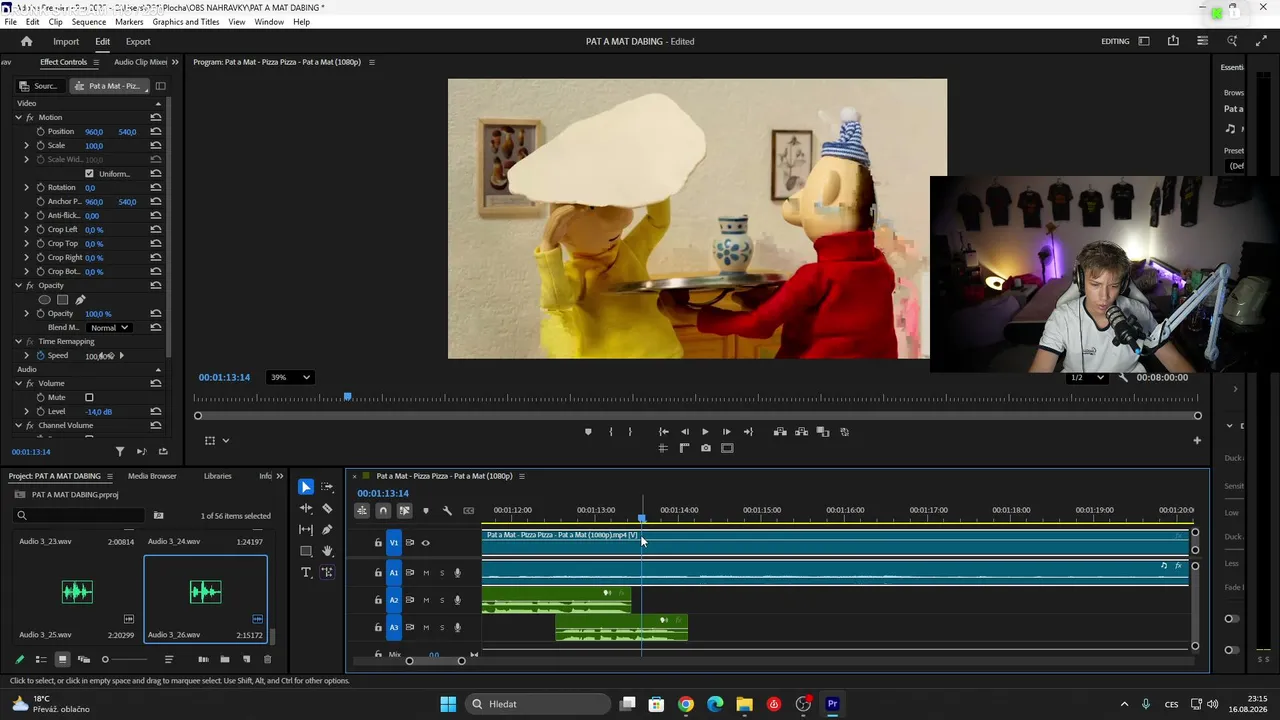Select the Rectangle tool in Tools panel
Screen dimensions: 1280x720
click(x=306, y=551)
